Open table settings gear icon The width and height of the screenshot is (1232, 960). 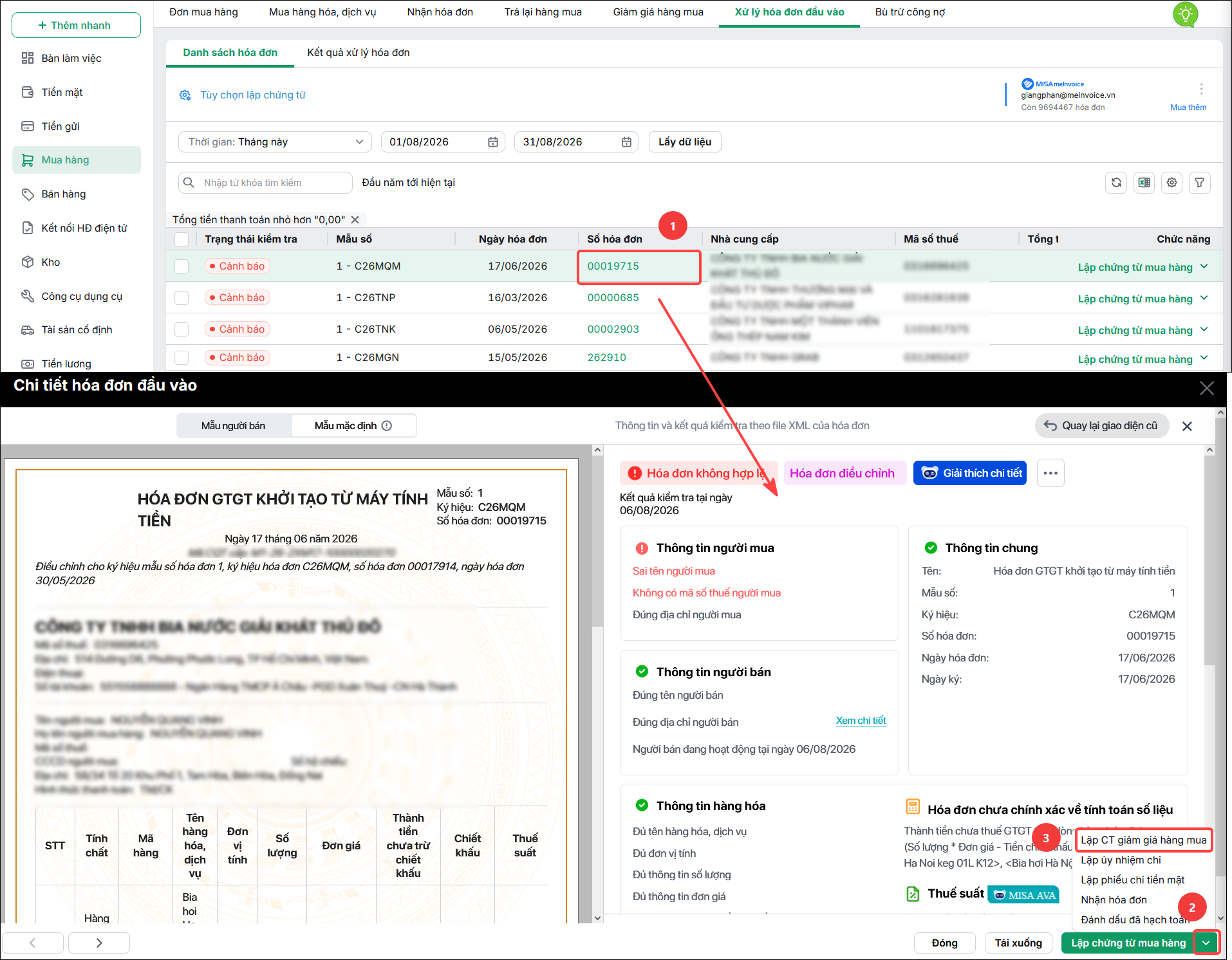tap(1171, 183)
